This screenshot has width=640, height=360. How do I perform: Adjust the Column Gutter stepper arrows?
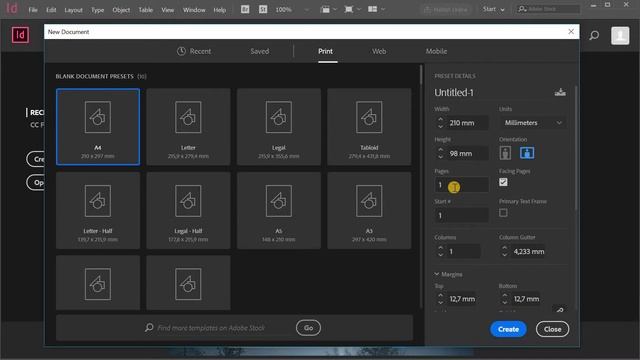[x=505, y=251]
